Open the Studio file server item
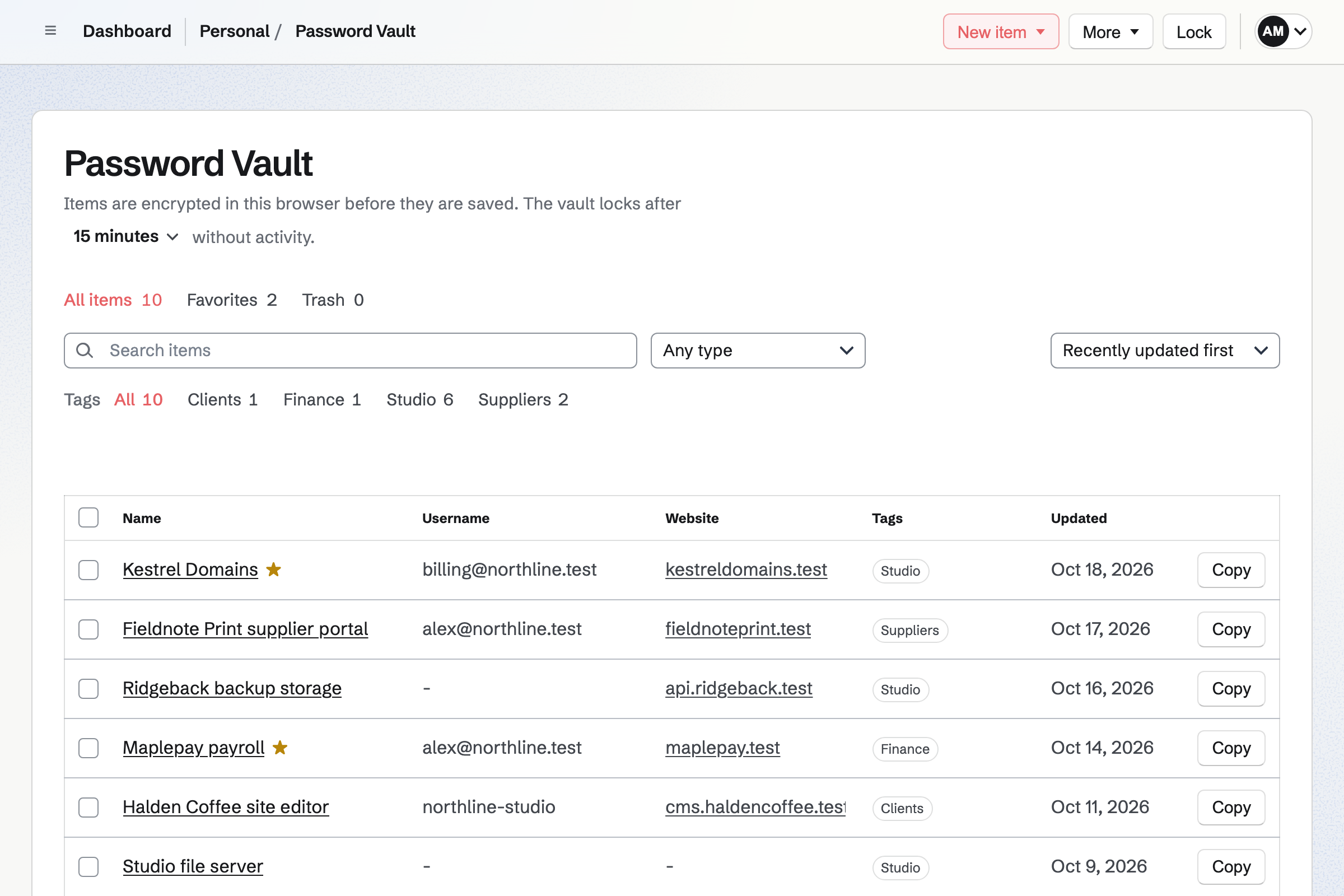This screenshot has height=896, width=1344. [x=193, y=867]
